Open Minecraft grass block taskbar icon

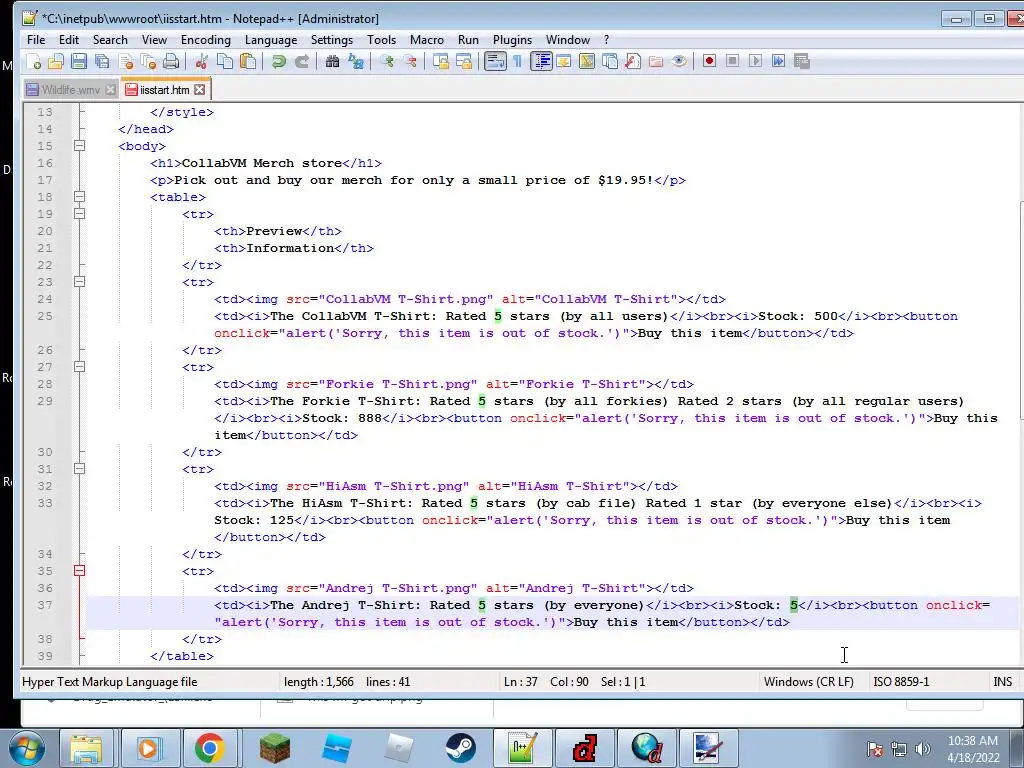click(274, 748)
